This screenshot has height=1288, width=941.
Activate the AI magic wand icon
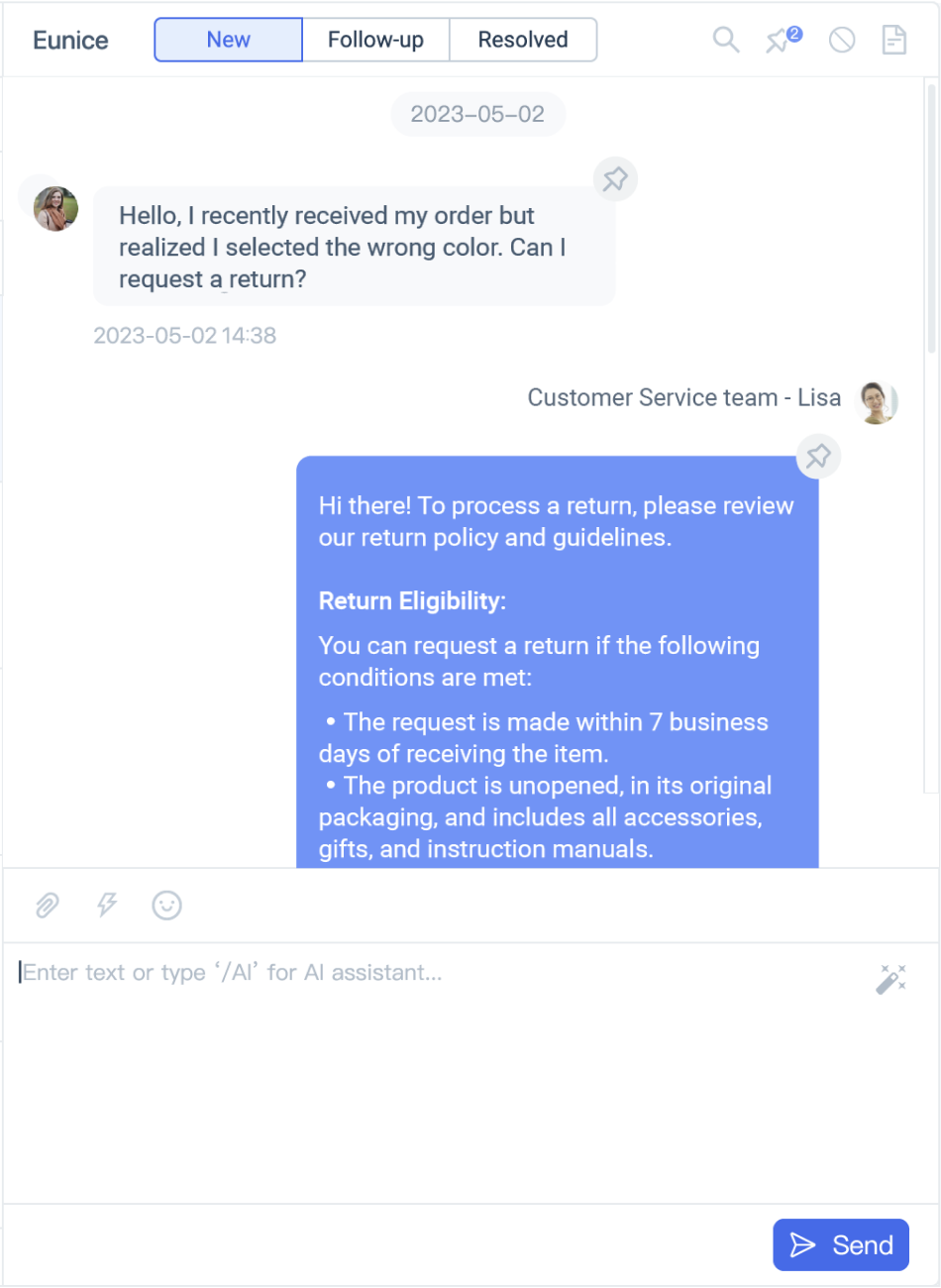[x=890, y=979]
